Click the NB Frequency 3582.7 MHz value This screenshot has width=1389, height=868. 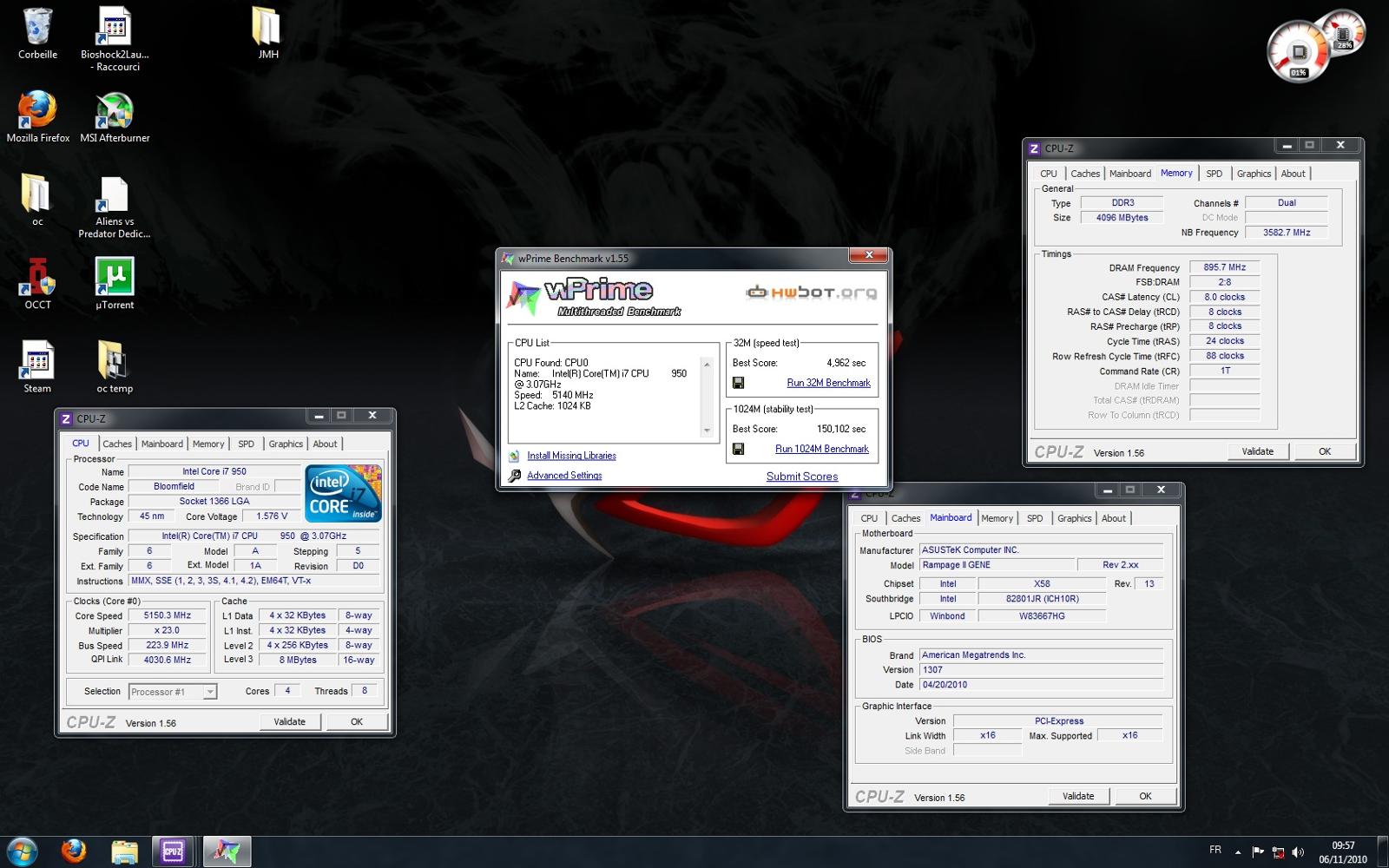pos(1287,233)
